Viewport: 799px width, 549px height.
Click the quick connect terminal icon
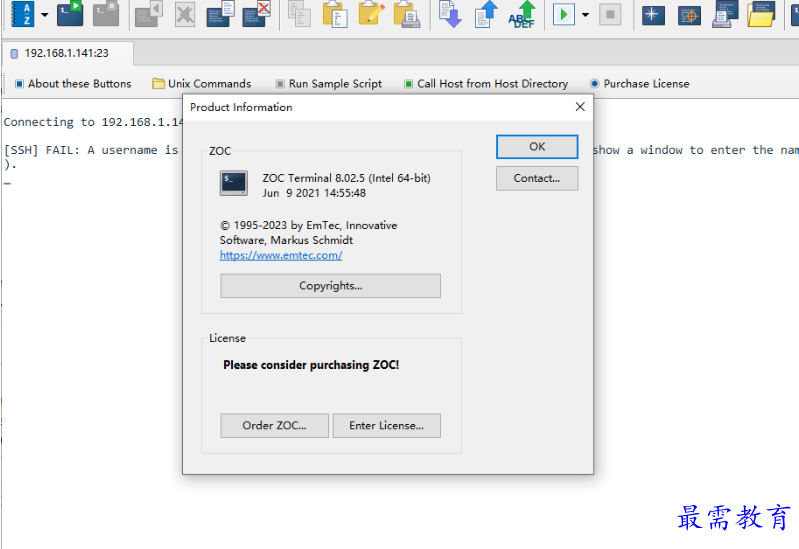pos(70,14)
